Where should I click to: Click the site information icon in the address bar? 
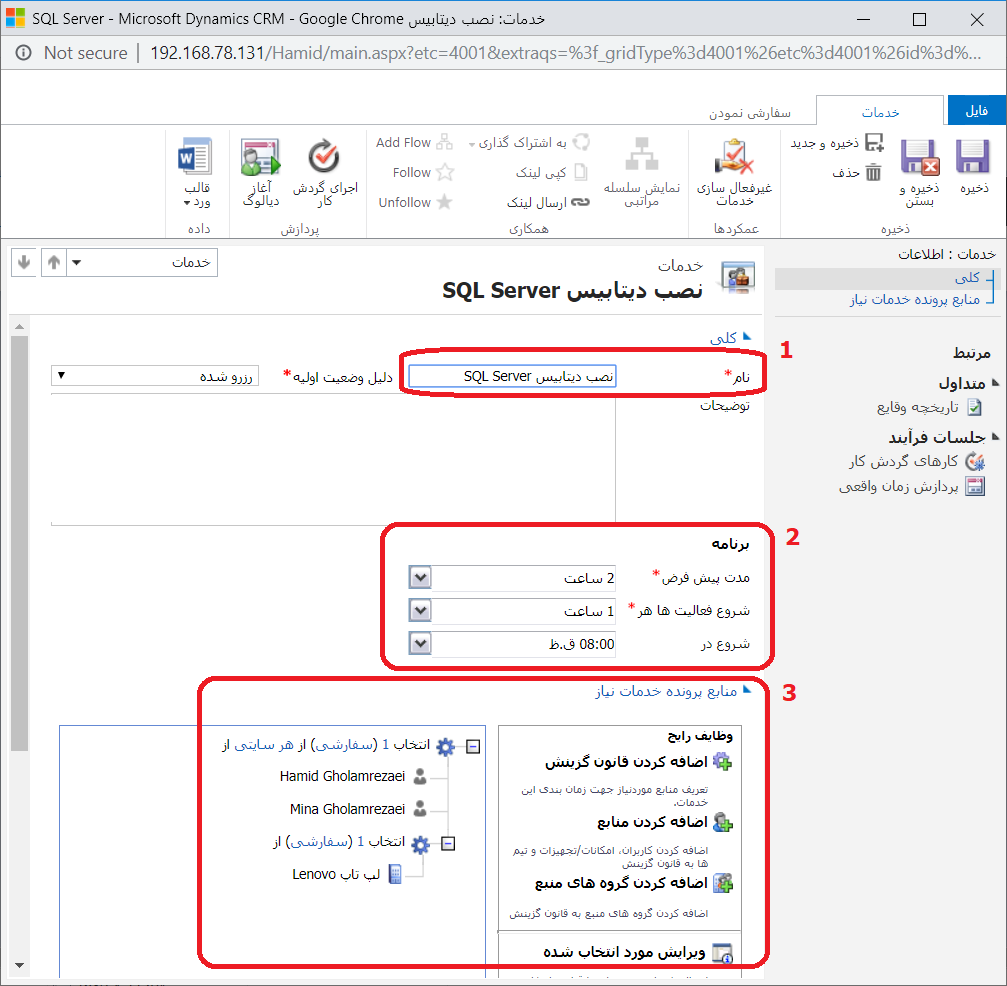click(x=23, y=53)
